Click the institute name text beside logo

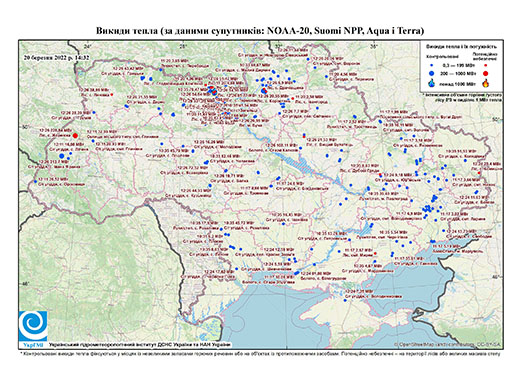(140, 345)
